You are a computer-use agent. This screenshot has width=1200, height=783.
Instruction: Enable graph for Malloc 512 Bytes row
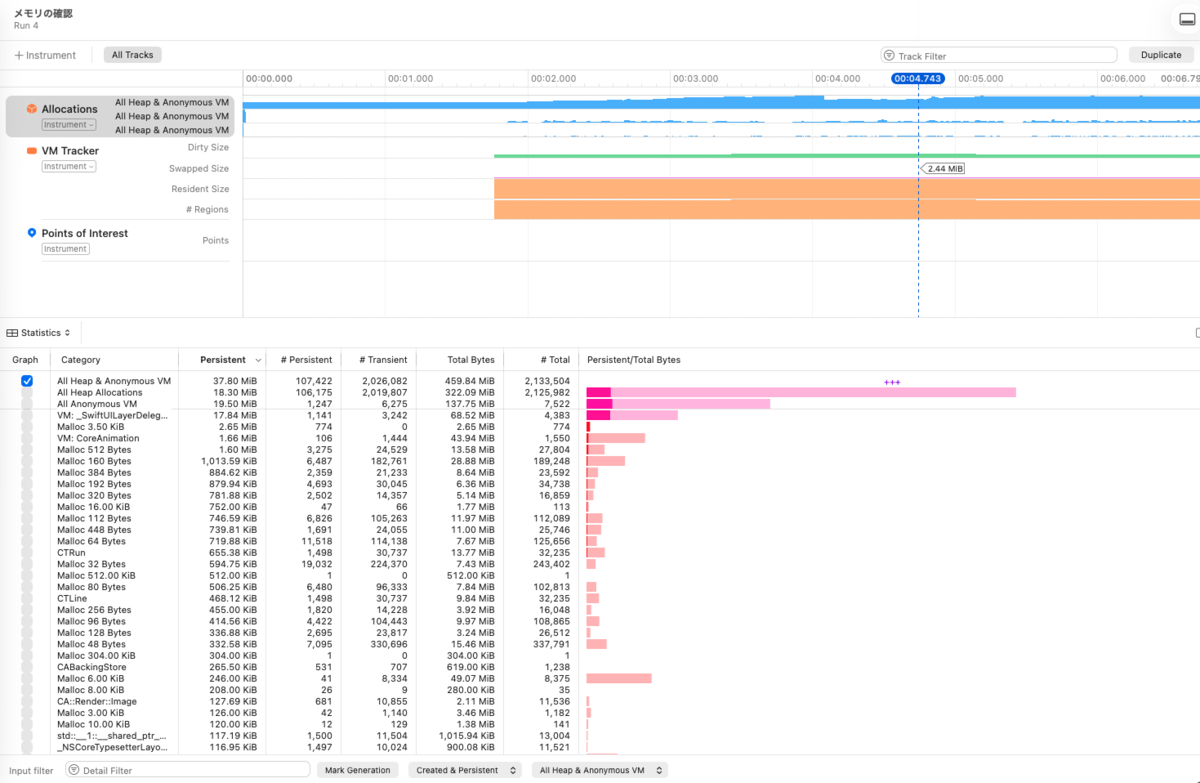tap(27, 450)
